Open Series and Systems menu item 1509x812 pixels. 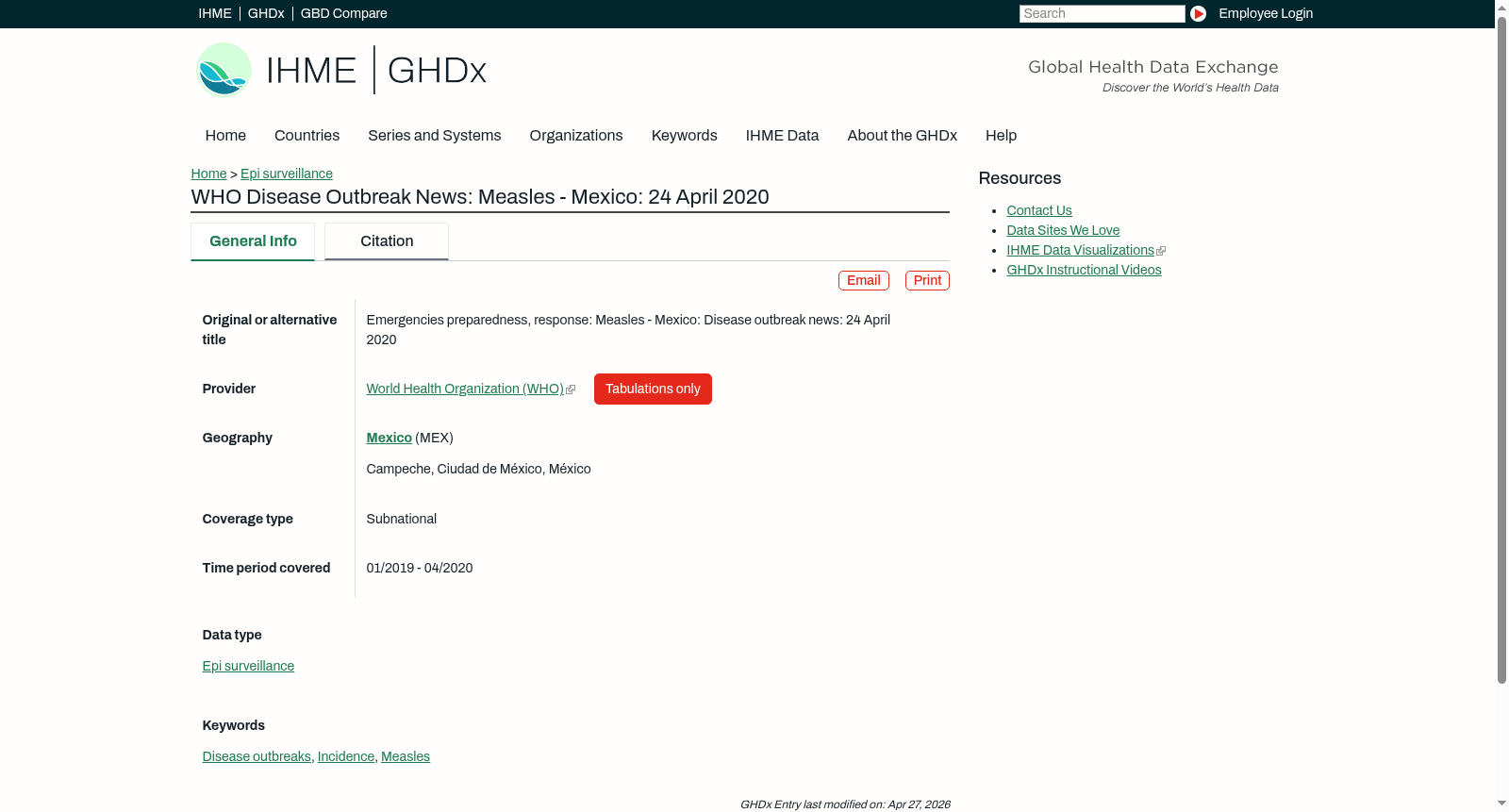click(434, 136)
